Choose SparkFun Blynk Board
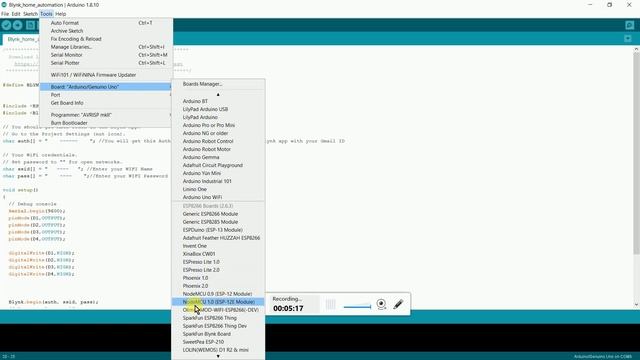Image resolution: width=640 pixels, height=360 pixels. coord(218,334)
